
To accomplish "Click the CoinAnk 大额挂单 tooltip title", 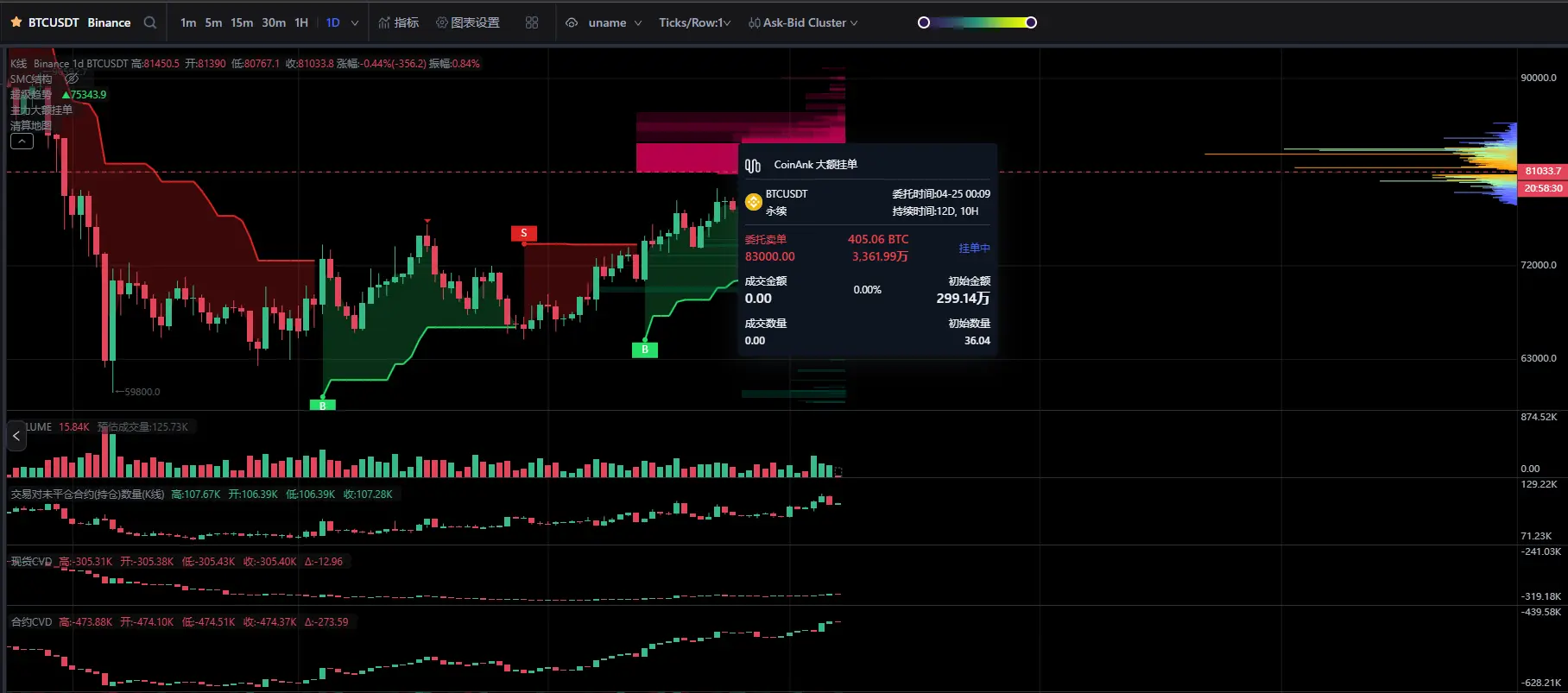I will click(815, 165).
